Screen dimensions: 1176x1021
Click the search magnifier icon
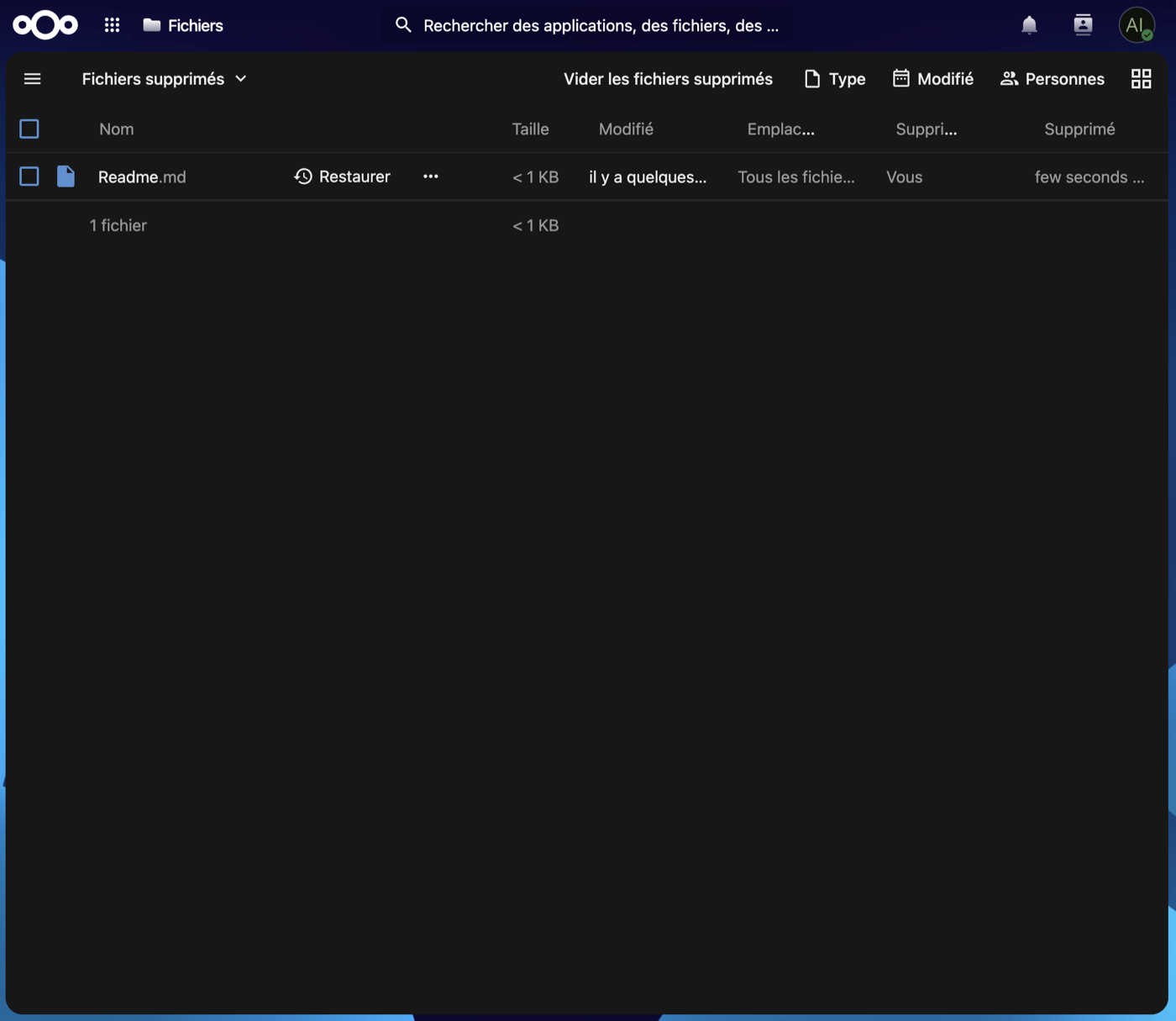point(403,25)
